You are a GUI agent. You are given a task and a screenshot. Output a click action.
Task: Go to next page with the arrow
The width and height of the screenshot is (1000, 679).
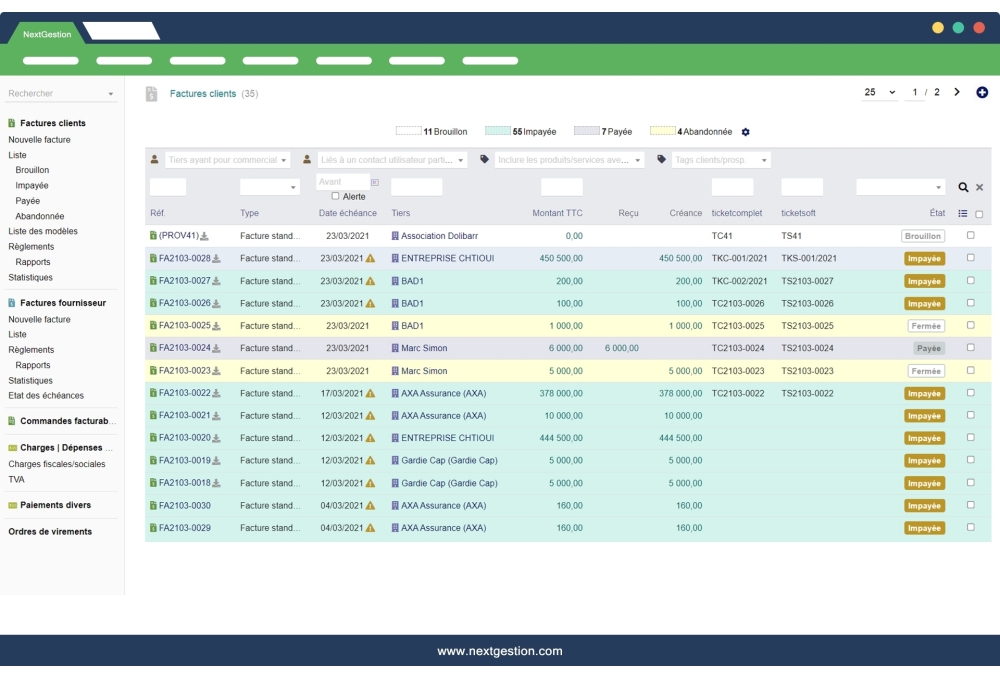956,90
